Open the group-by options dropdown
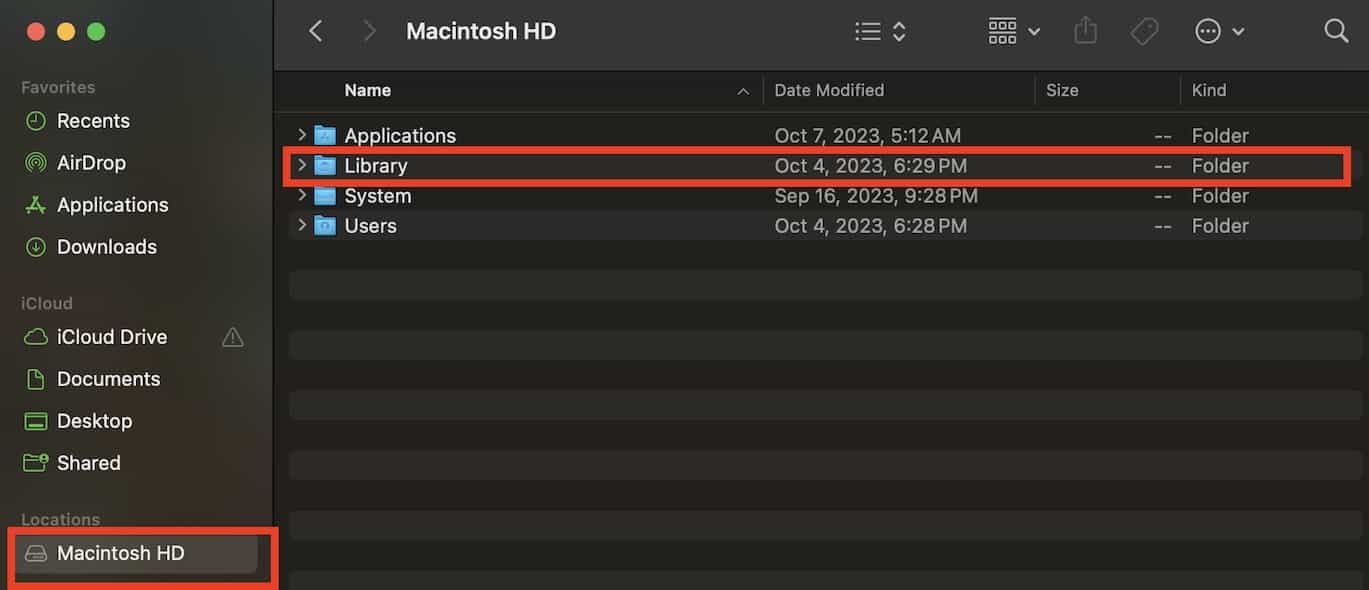The image size is (1369, 590). pyautogui.click(x=1014, y=31)
